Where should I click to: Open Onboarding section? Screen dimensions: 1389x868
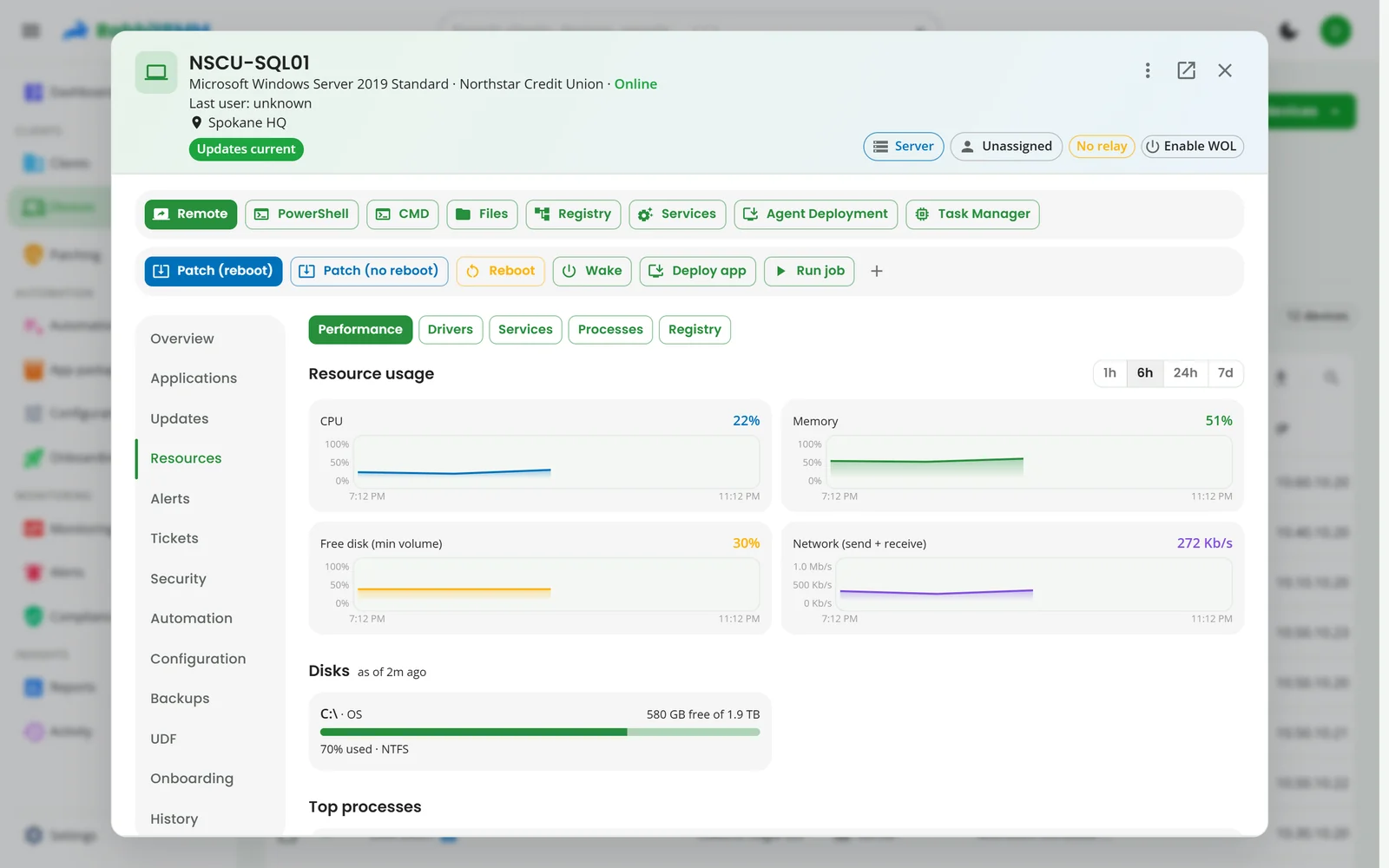tap(210, 779)
